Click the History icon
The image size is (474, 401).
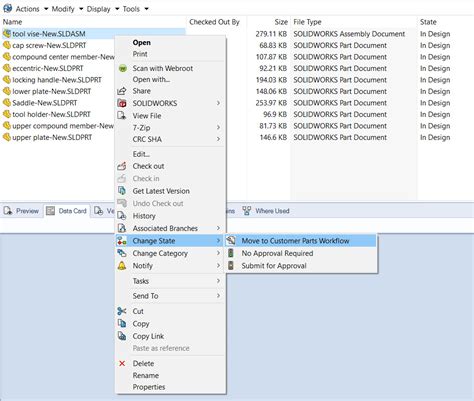(x=122, y=216)
